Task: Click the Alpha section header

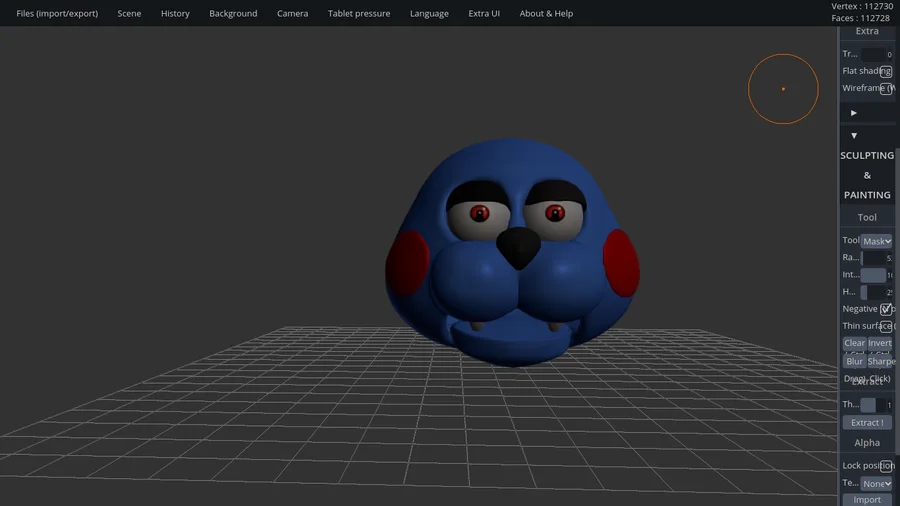Action: coord(867,442)
